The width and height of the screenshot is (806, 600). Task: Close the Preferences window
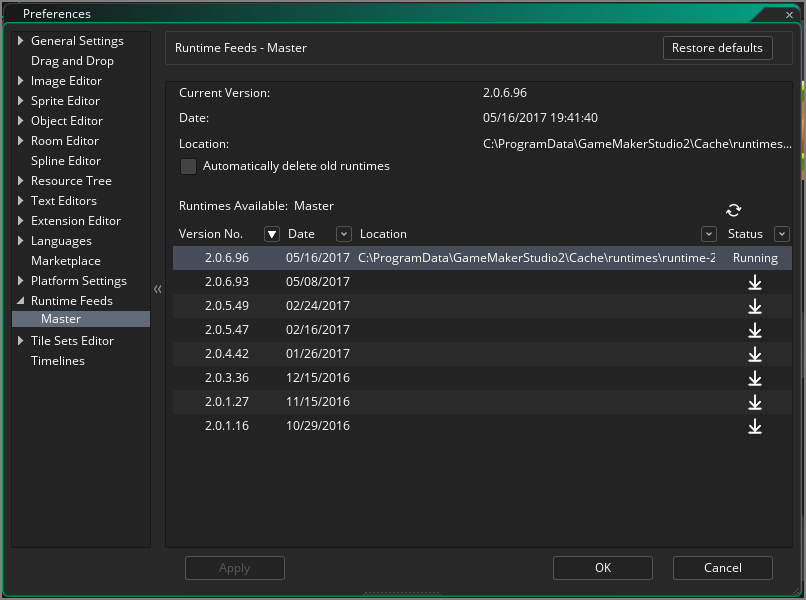790,15
